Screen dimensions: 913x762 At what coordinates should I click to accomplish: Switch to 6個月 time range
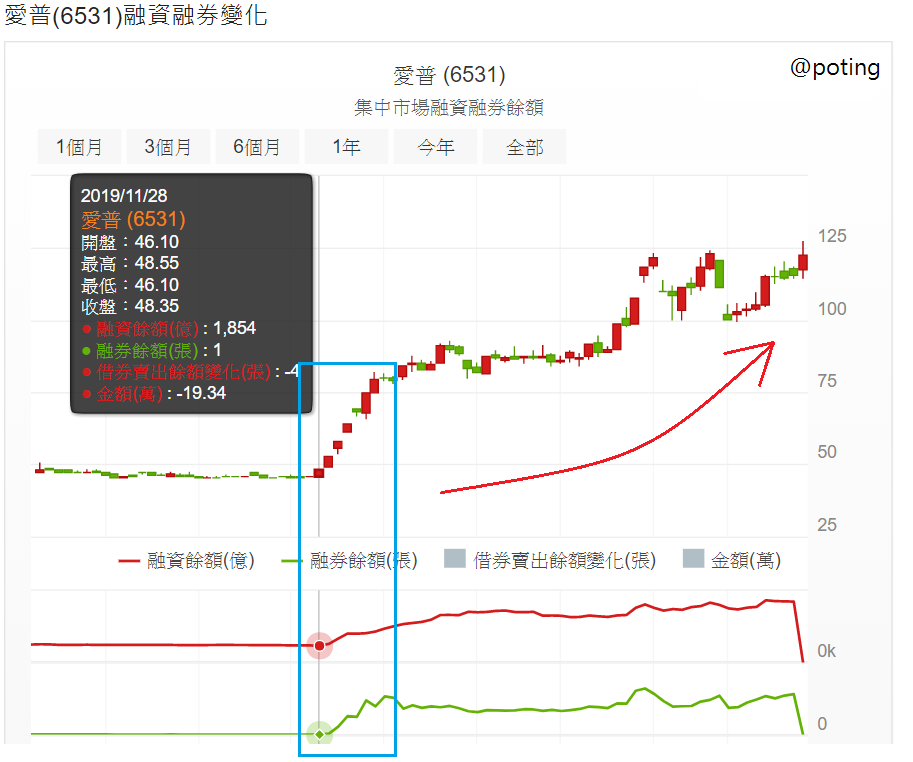tap(257, 147)
